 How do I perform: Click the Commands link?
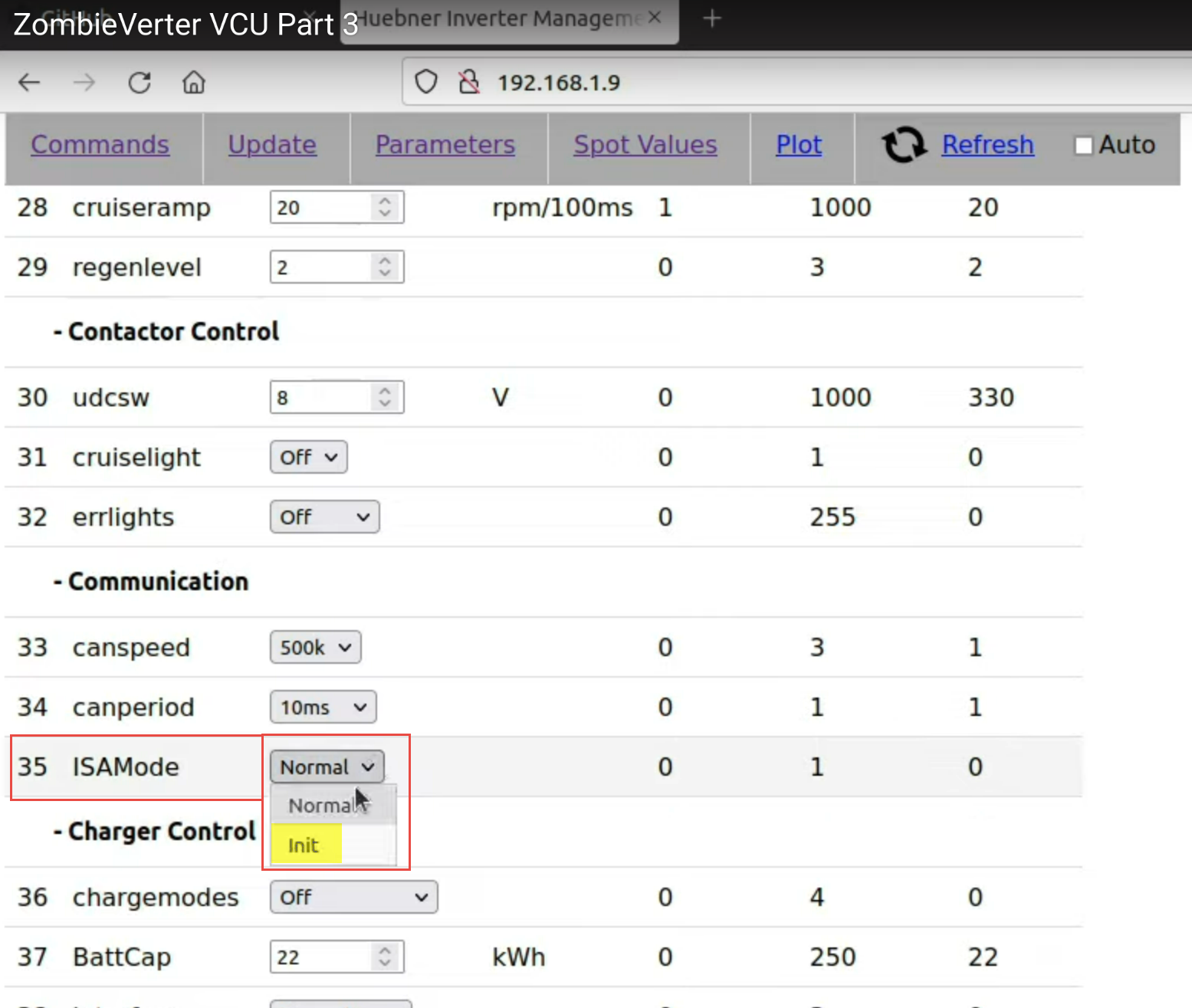click(x=100, y=144)
